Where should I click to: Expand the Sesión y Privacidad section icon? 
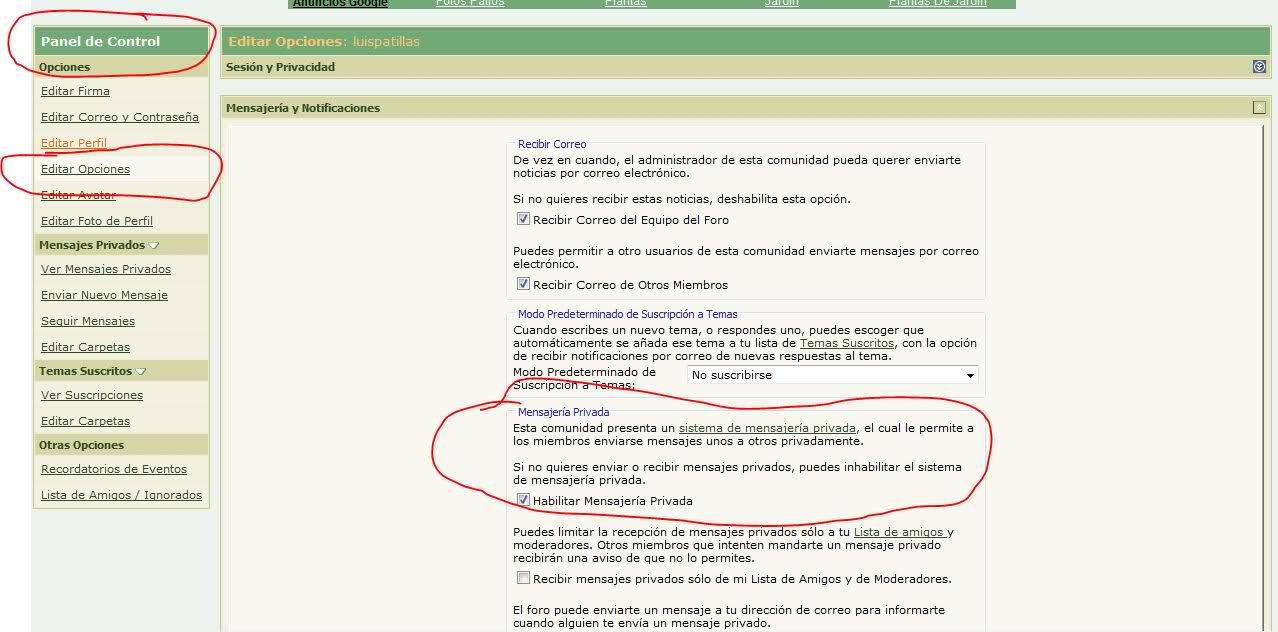click(1259, 67)
